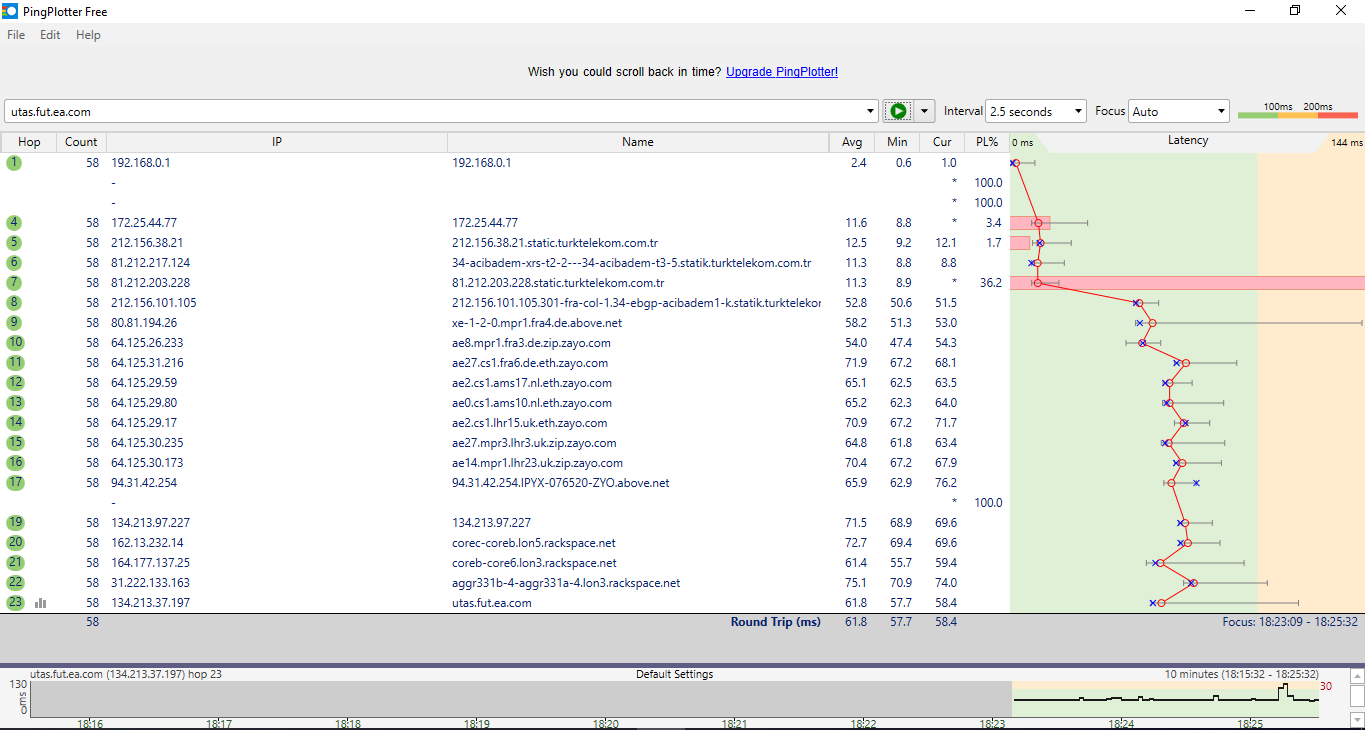The width and height of the screenshot is (1365, 730).
Task: Select hop 16 green circle icon
Action: click(x=14, y=463)
